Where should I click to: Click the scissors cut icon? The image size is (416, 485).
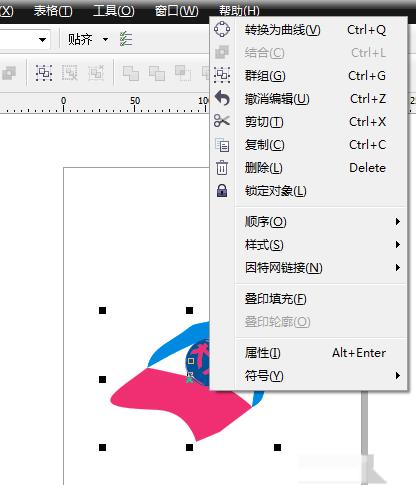(222, 121)
